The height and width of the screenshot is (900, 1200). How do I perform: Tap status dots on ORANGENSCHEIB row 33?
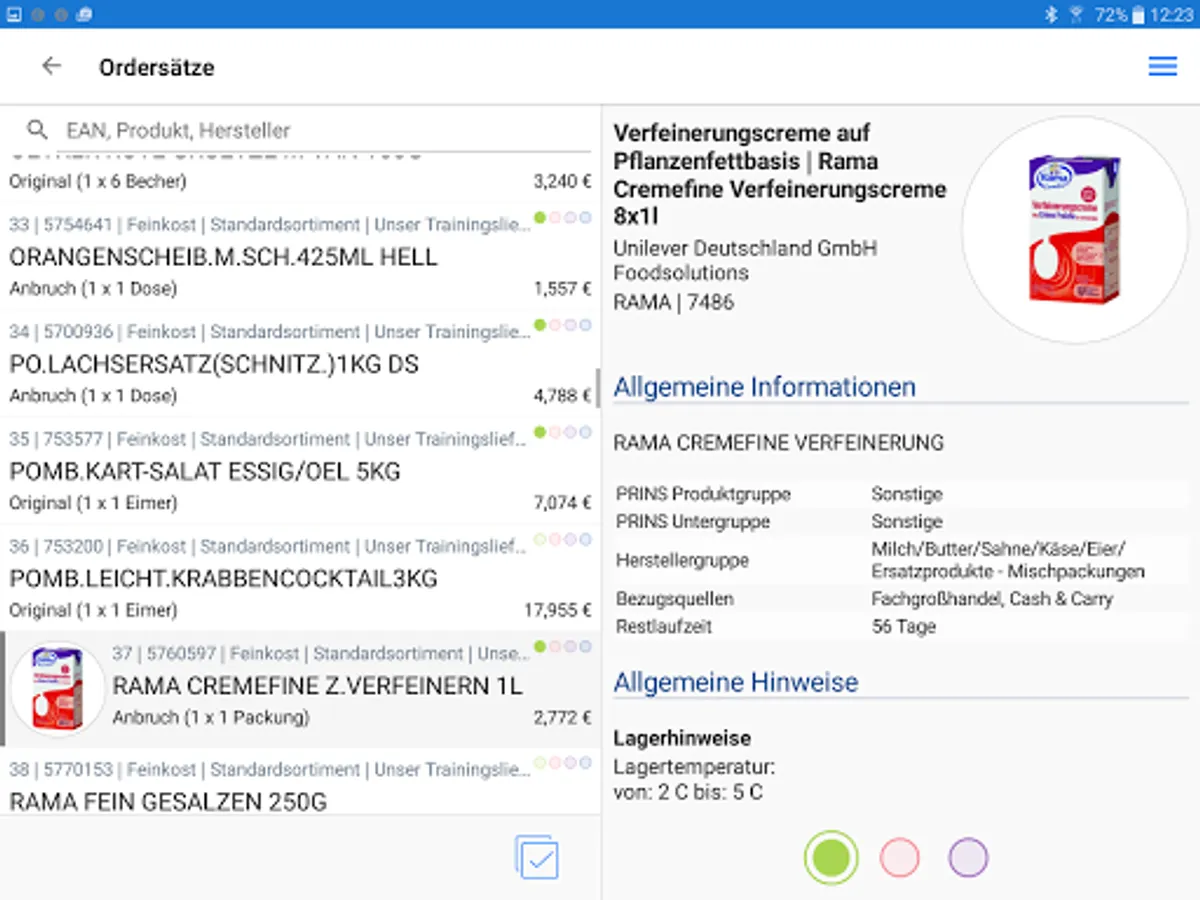pyautogui.click(x=563, y=217)
